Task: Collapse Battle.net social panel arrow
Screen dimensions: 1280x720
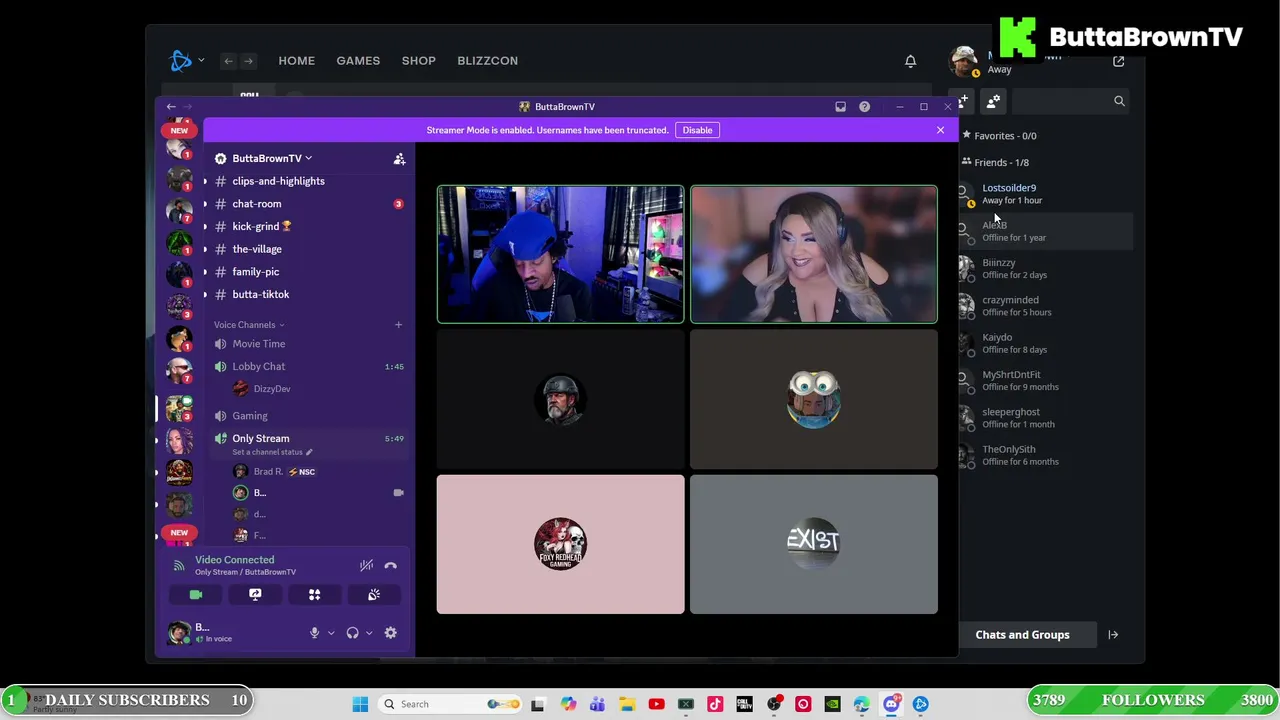Action: tap(1113, 635)
